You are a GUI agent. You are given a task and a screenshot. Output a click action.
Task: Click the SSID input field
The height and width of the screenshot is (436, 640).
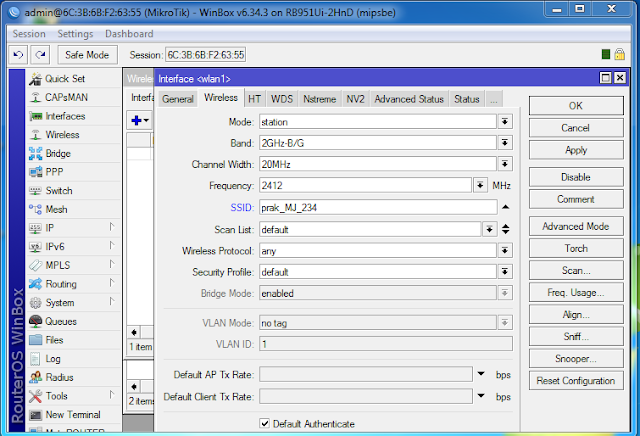(x=378, y=207)
